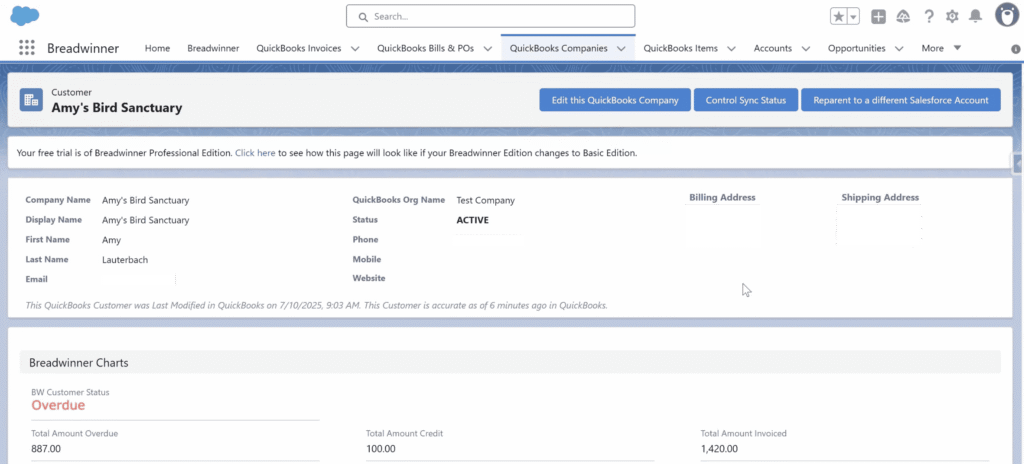Expand the favorites list dropdown arrow

(854, 16)
